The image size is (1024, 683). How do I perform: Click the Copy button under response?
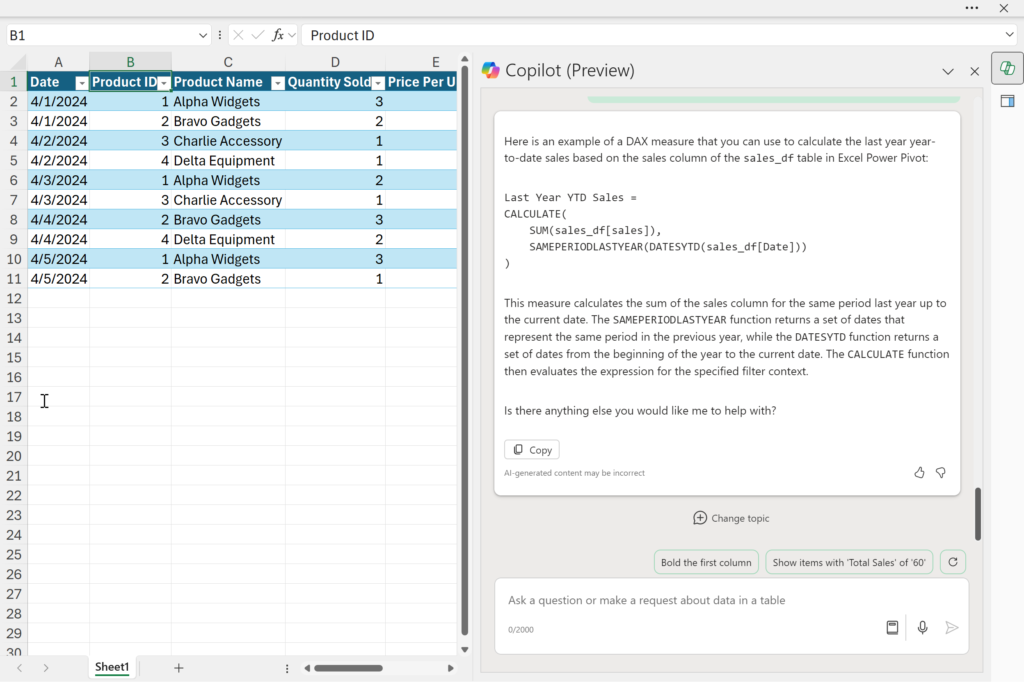pyautogui.click(x=532, y=450)
